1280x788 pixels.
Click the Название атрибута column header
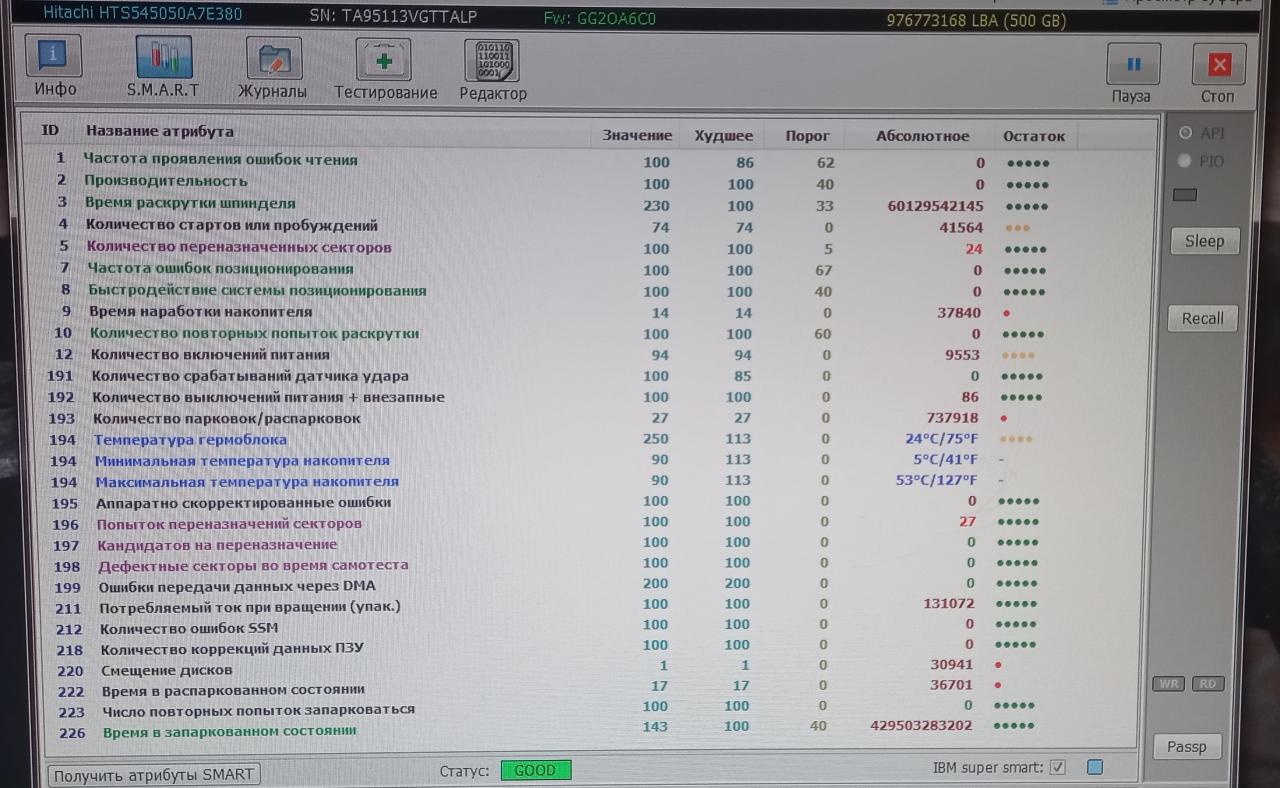coord(160,131)
